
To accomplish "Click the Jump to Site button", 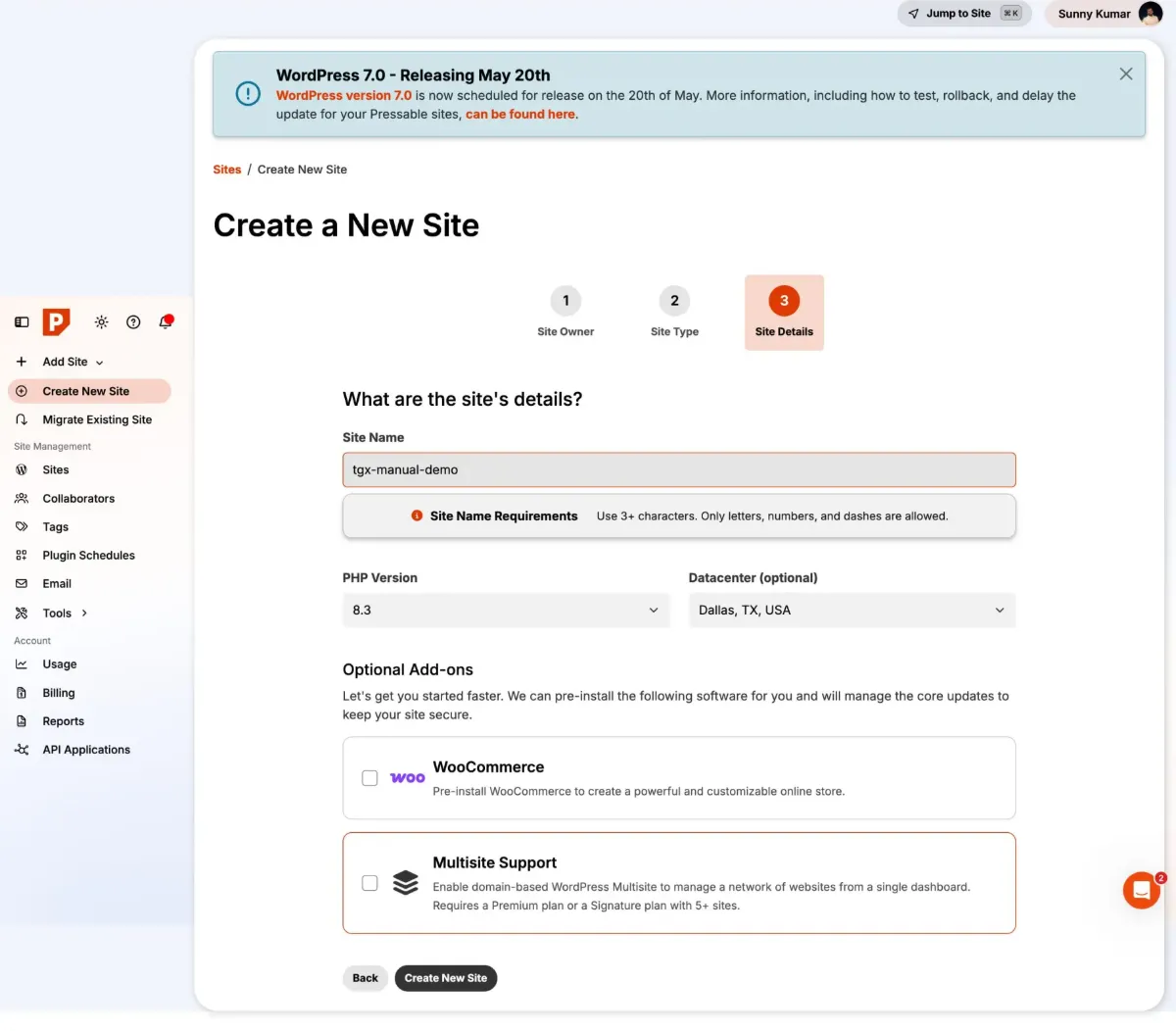I will tap(964, 14).
